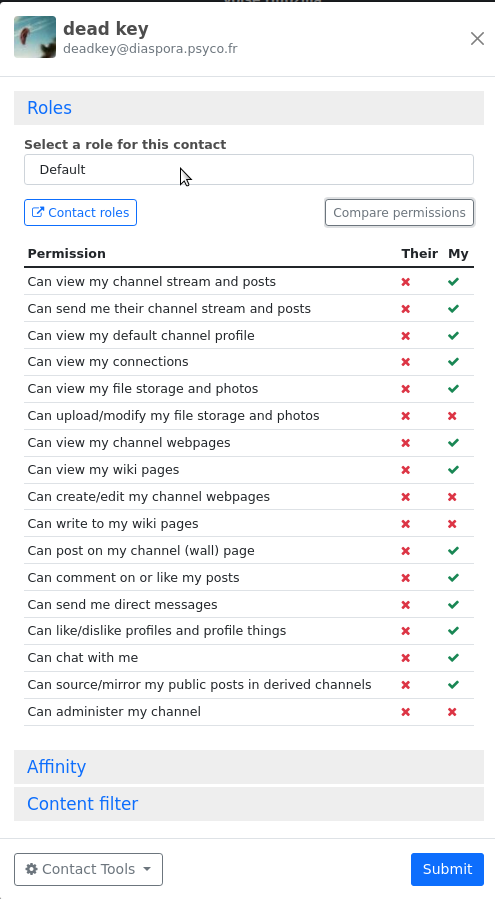Click My red X for upload/modify file storage
Viewport: 495px width, 899px height.
[452, 416]
